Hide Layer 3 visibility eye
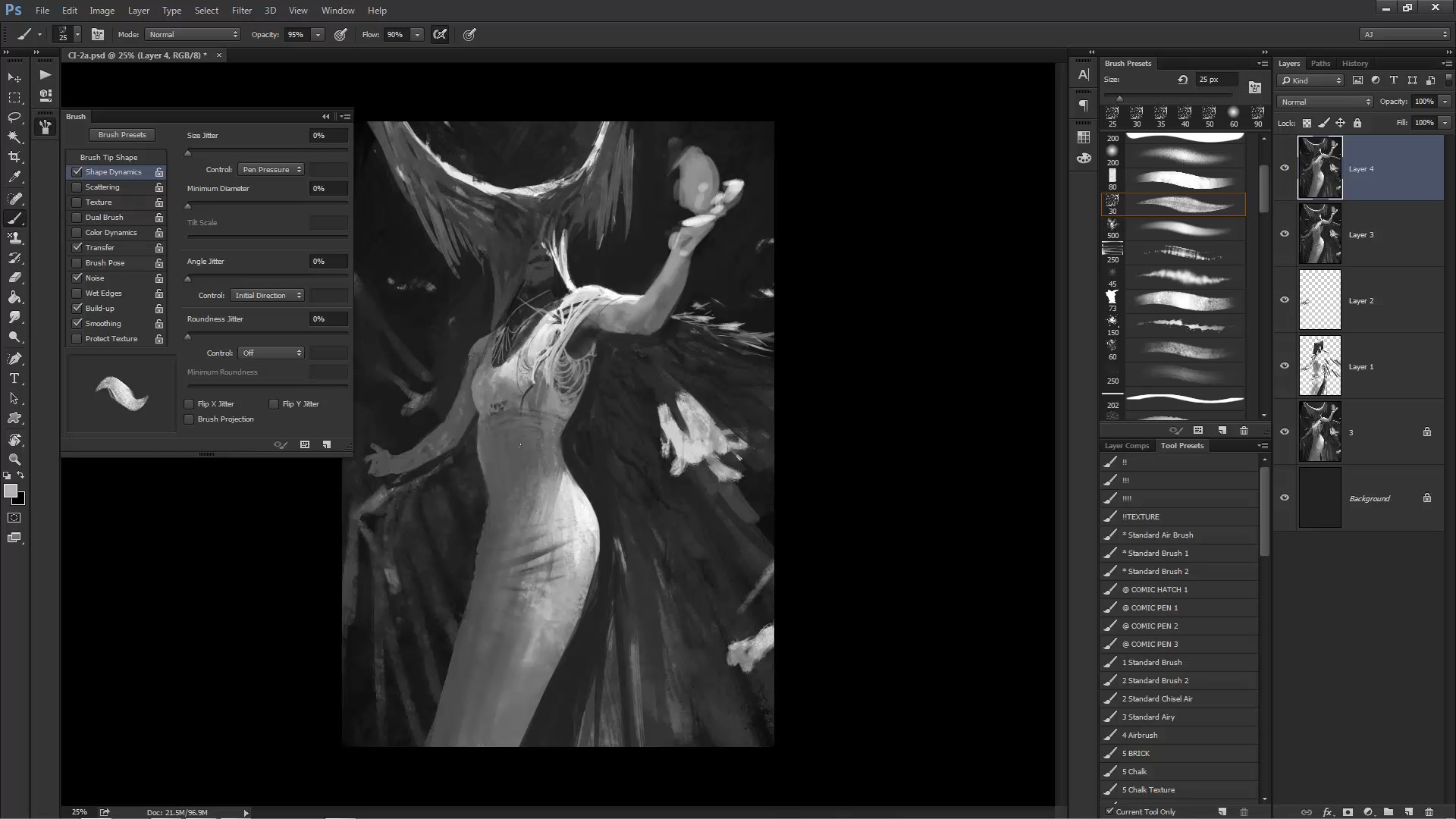The image size is (1456, 819). point(1285,234)
